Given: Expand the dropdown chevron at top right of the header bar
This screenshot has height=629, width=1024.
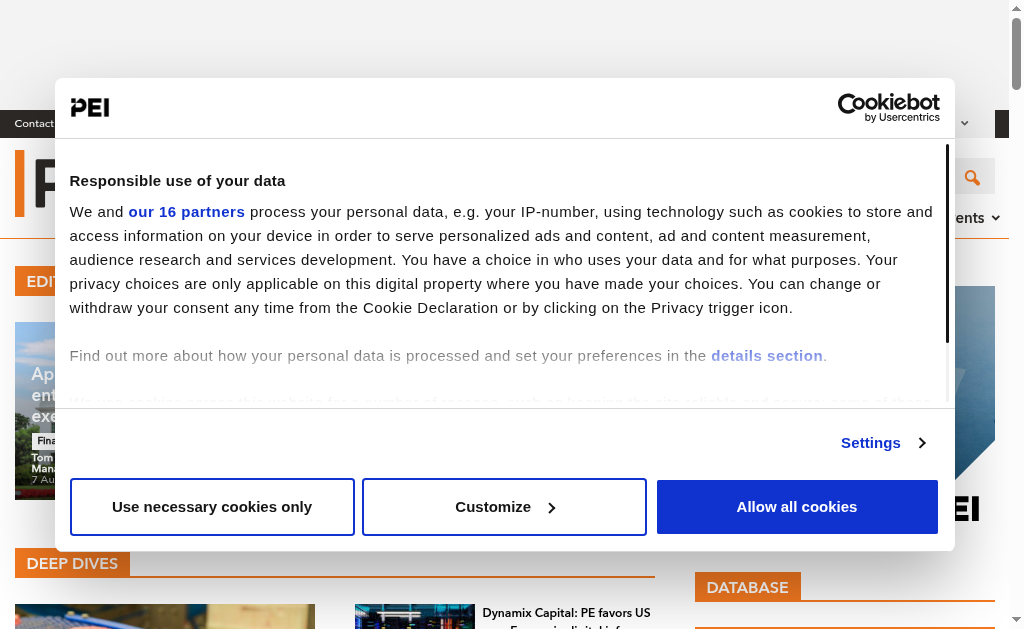Looking at the screenshot, I should 965,123.
